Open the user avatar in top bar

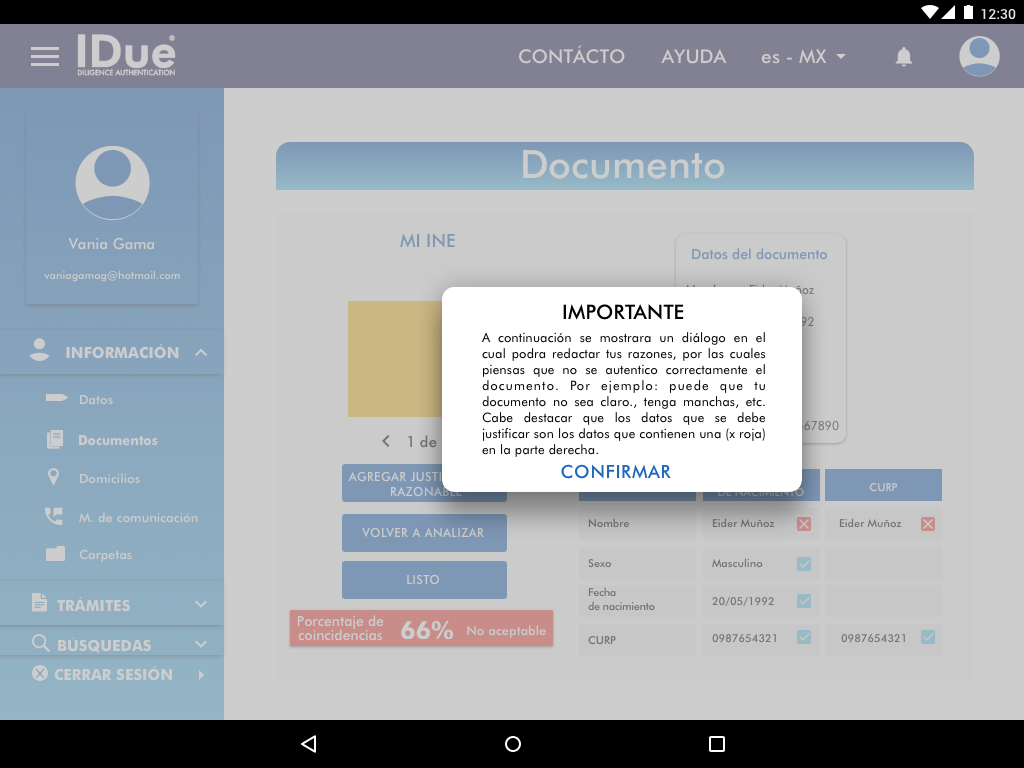(979, 56)
